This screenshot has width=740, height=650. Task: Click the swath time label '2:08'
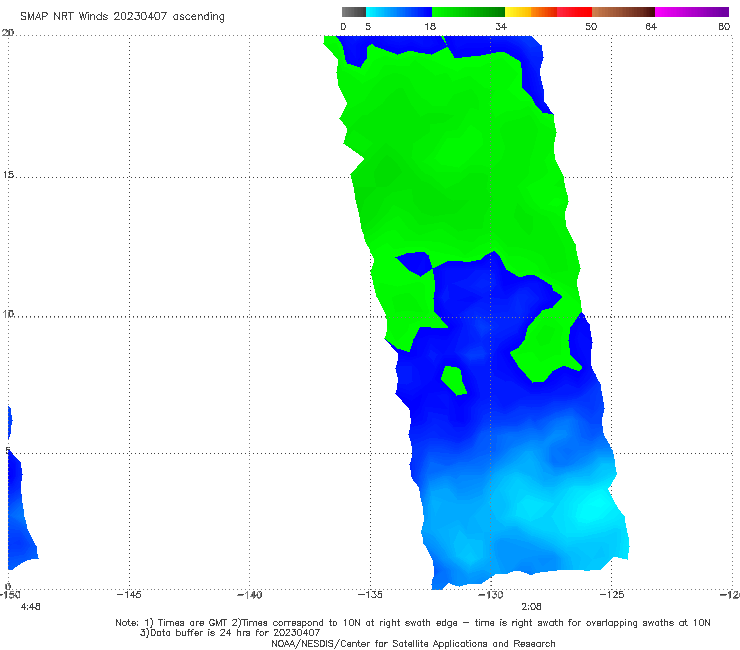[531, 607]
